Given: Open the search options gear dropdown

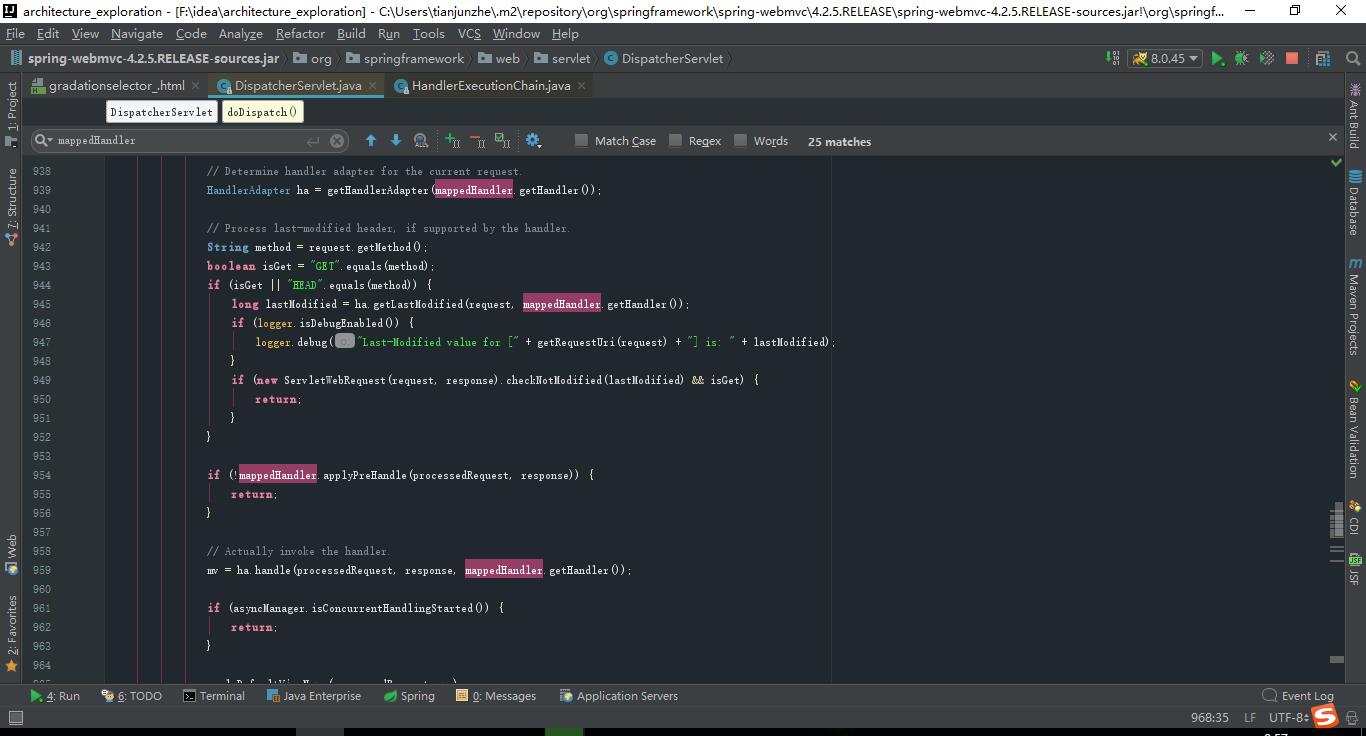Looking at the screenshot, I should point(533,140).
